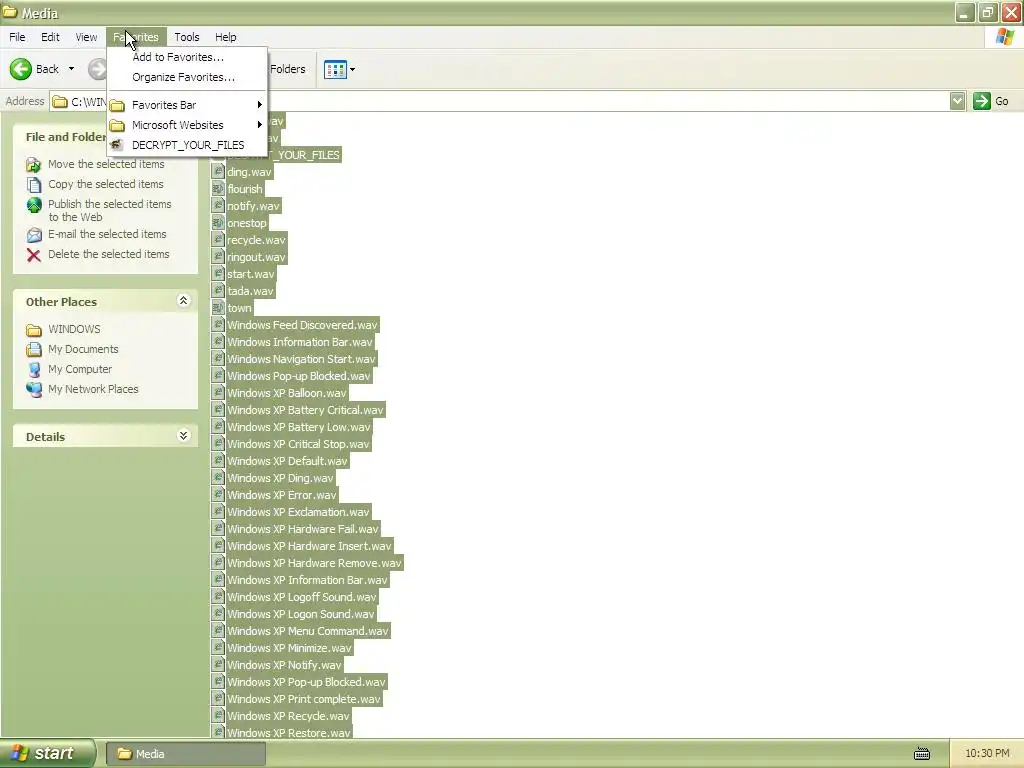Click the Folders toolbar button
This screenshot has width=1024, height=768.
[x=287, y=69]
